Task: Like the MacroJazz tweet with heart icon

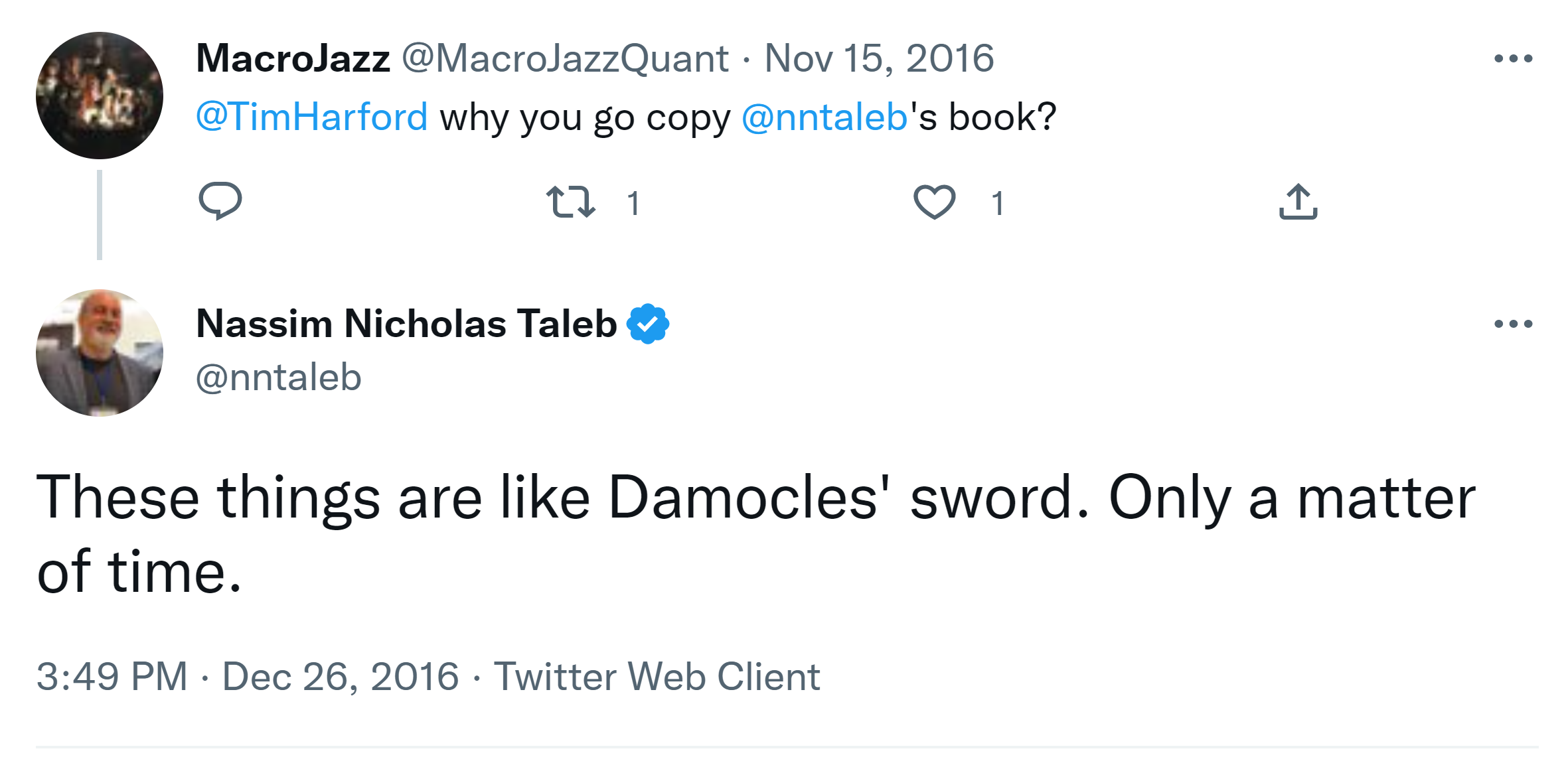Action: 934,202
